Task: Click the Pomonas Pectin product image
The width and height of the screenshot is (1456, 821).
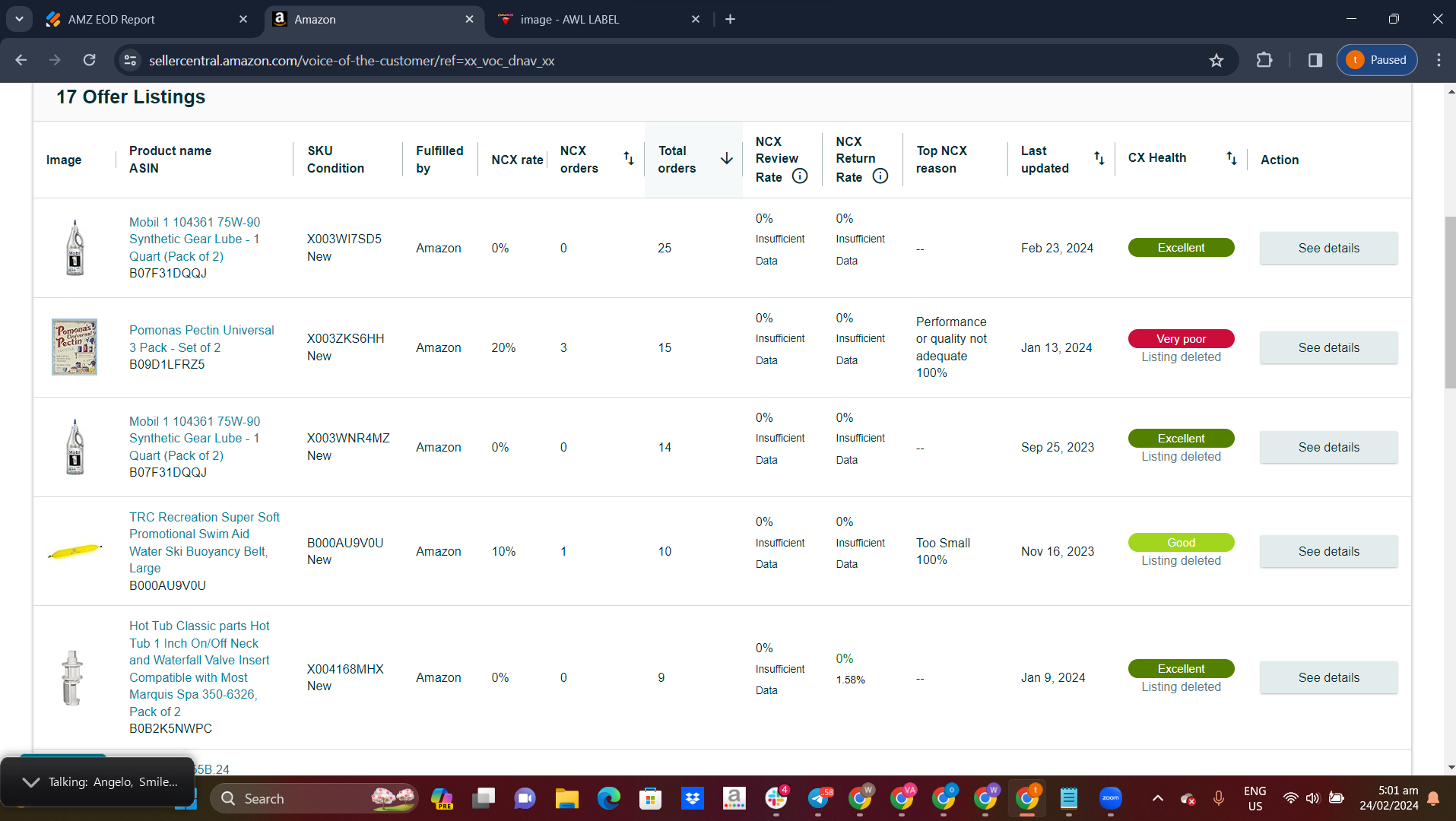Action: (x=75, y=347)
